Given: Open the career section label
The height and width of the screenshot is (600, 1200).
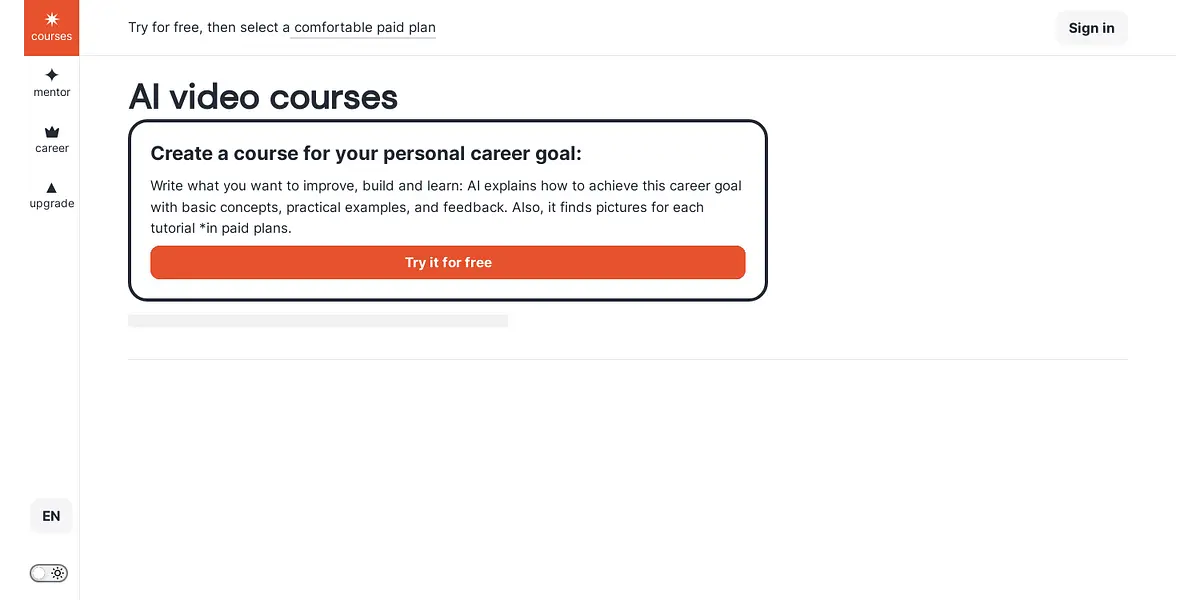Looking at the screenshot, I should click(52, 149).
